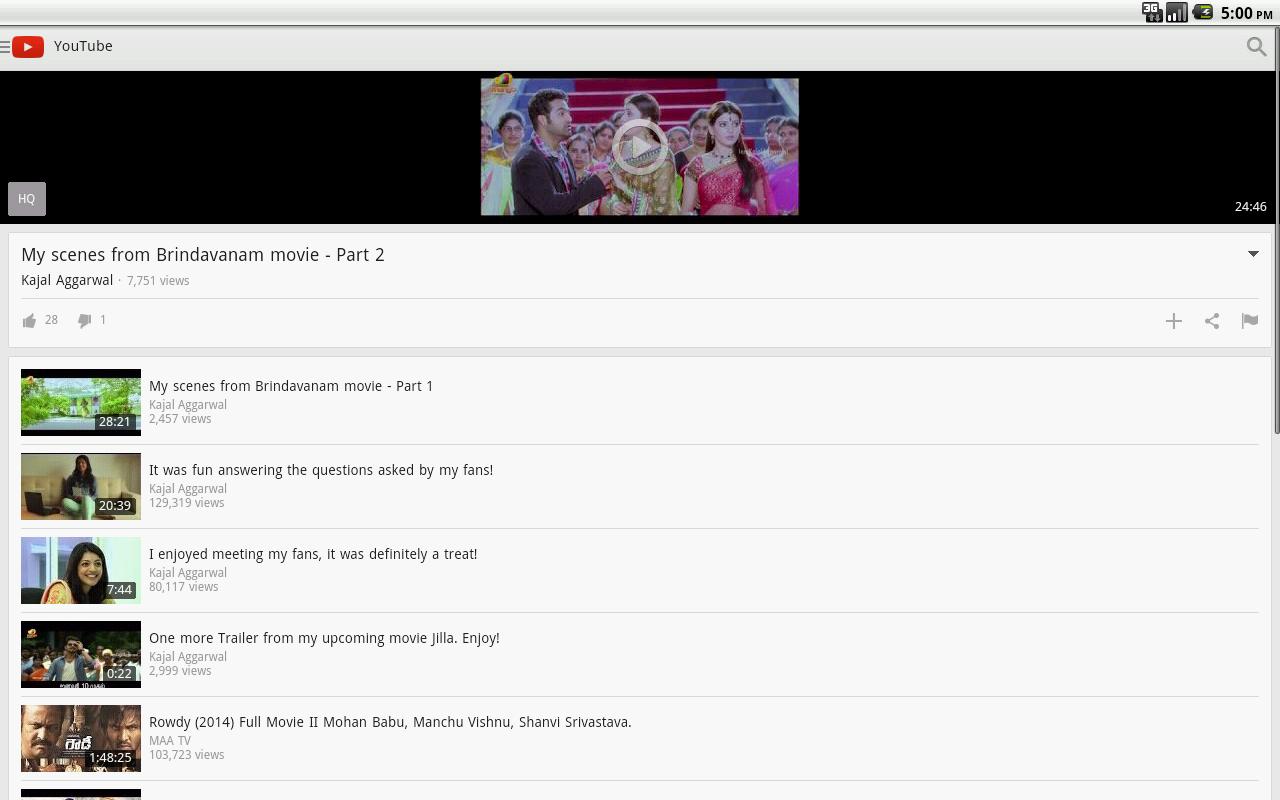This screenshot has width=1280, height=800.
Task: Tap the battery status icon
Action: click(1203, 12)
